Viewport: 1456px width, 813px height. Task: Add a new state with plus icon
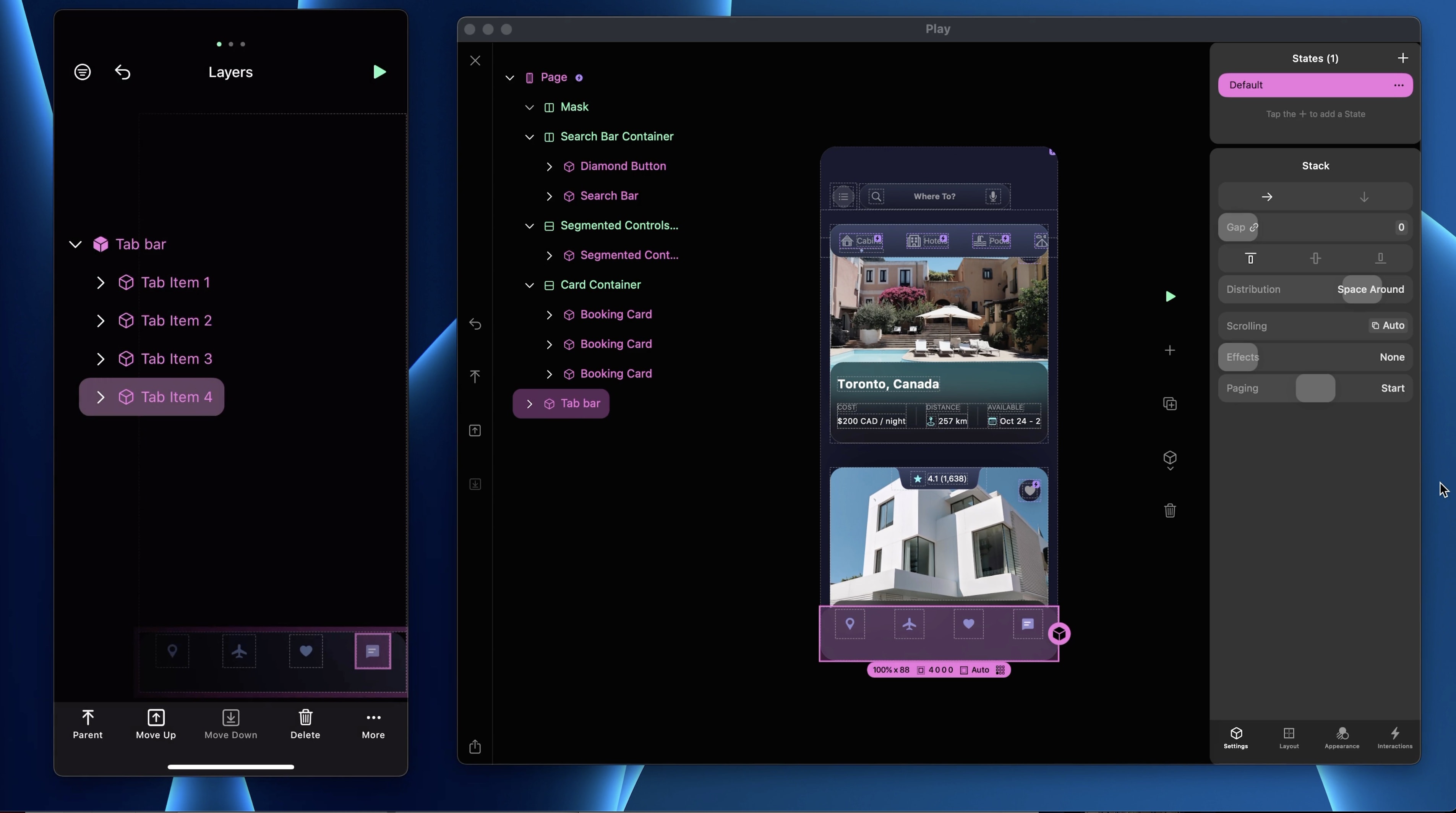1402,58
